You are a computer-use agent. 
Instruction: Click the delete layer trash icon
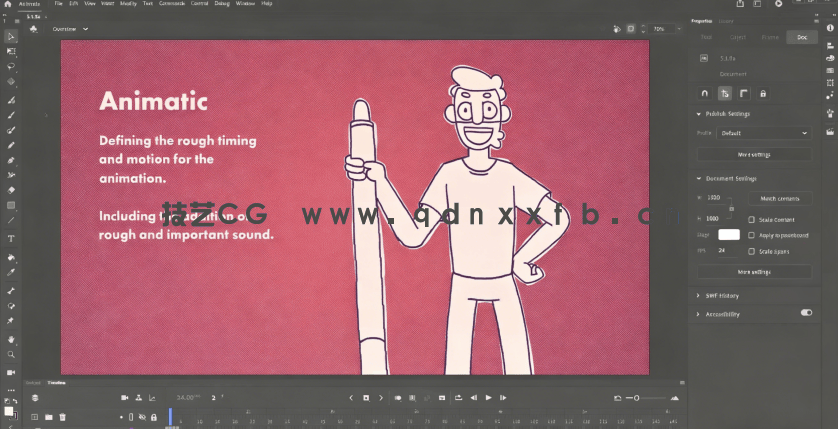click(63, 417)
